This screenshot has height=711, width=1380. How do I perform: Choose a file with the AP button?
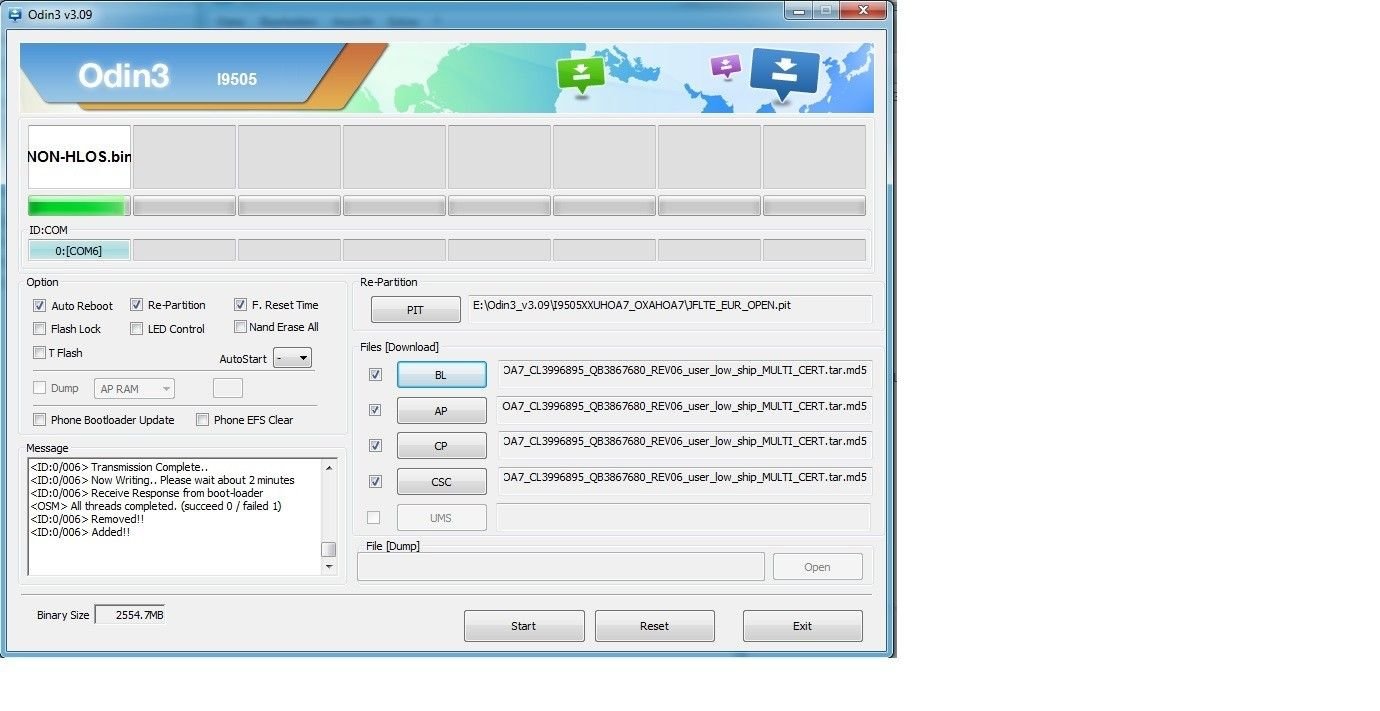[441, 411]
